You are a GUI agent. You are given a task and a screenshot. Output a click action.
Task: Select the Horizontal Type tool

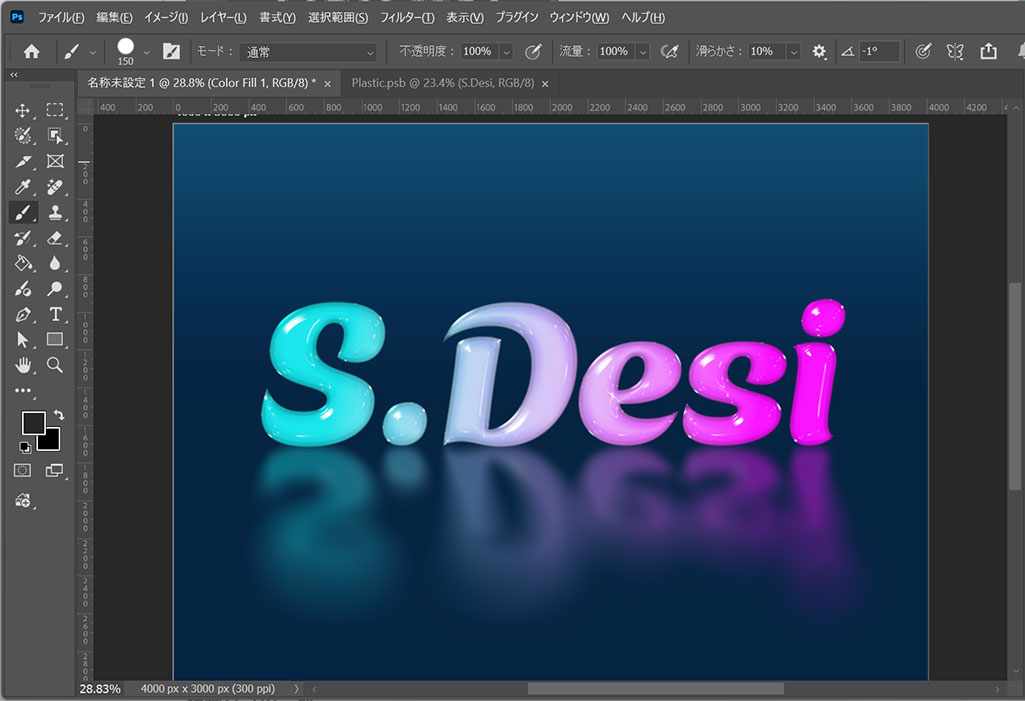(x=55, y=315)
